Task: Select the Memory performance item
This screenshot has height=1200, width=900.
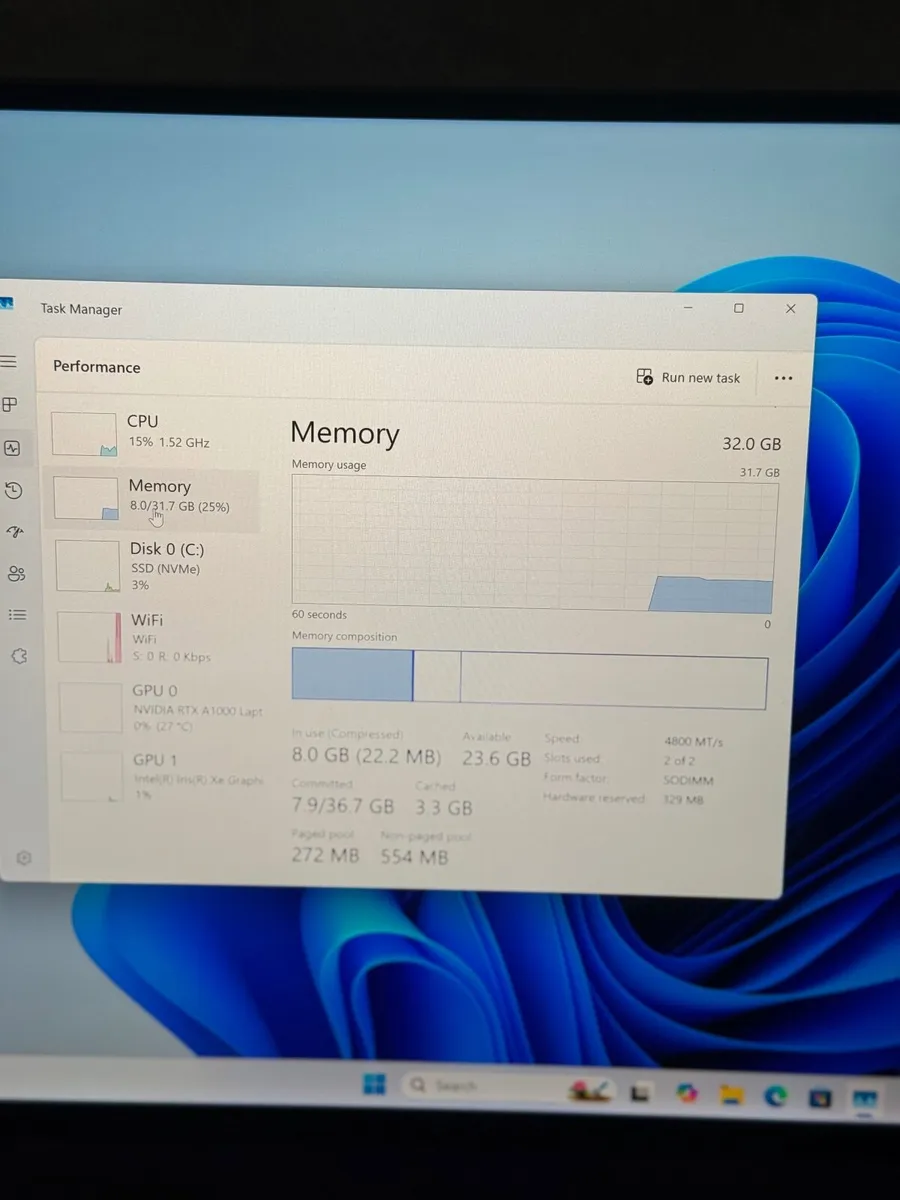Action: (x=152, y=498)
